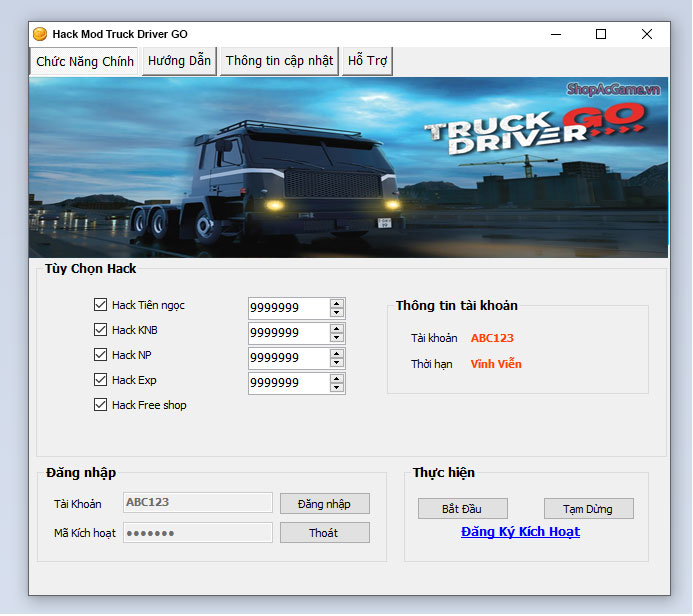
Task: Decrease the Hack NP value with the down arrow
Action: click(337, 362)
